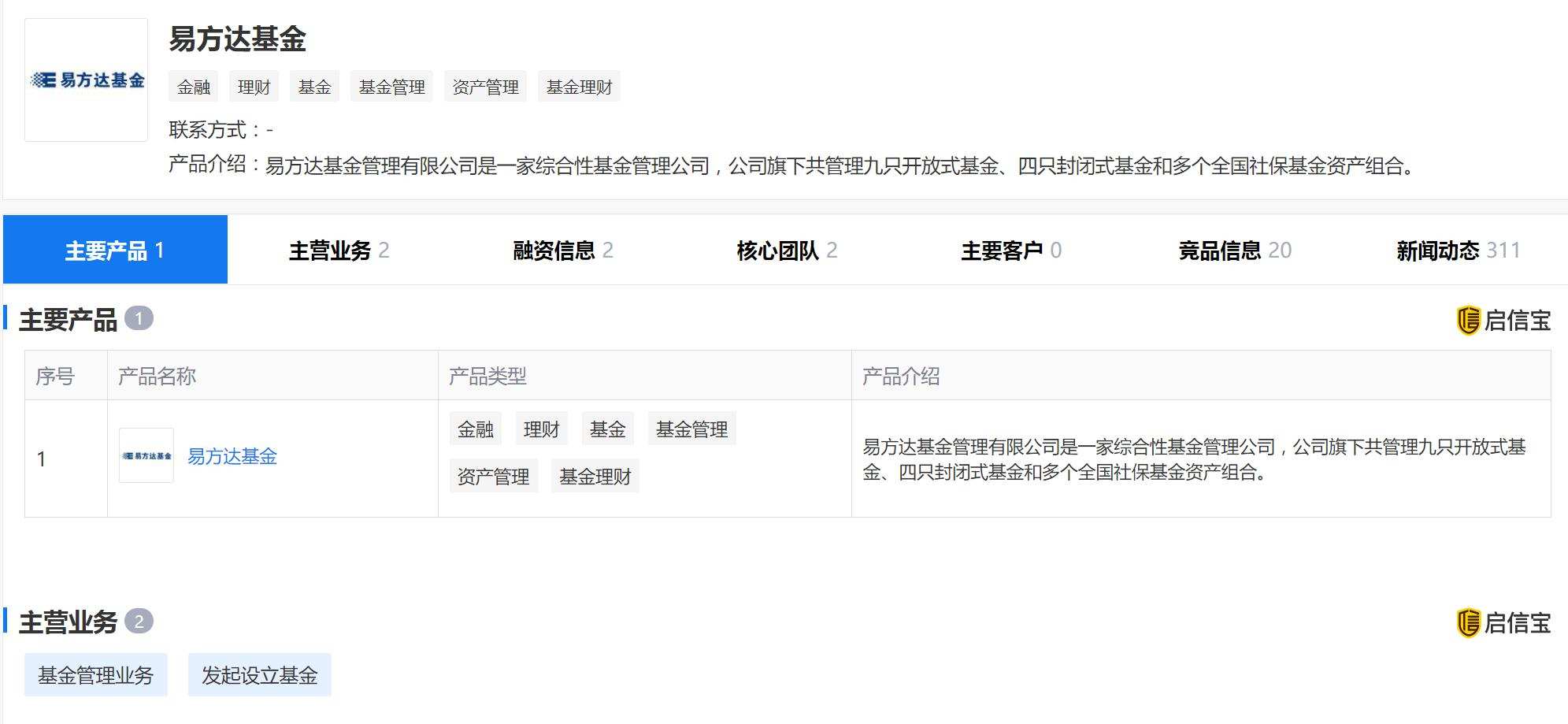1568x724 pixels.
Task: Select the 基金 tag under the company title
Action: (x=314, y=87)
